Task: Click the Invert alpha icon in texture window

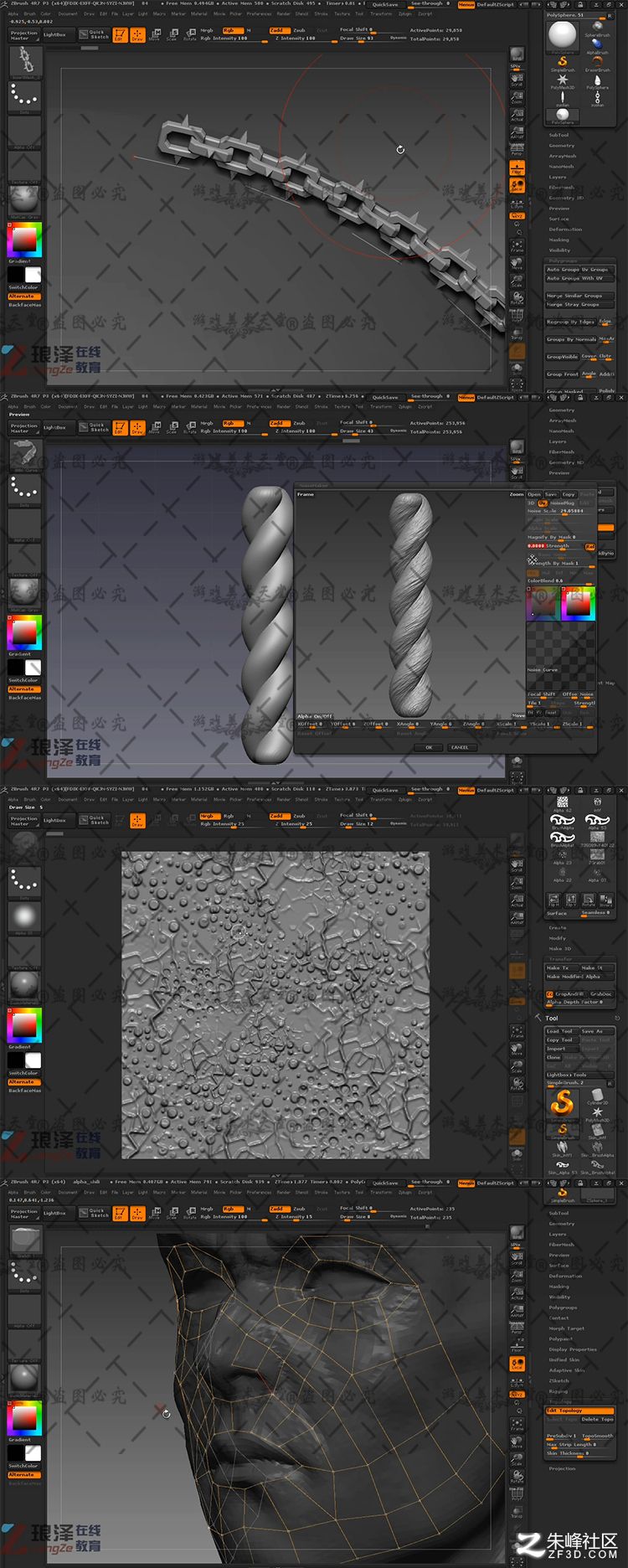Action: pyautogui.click(x=606, y=901)
